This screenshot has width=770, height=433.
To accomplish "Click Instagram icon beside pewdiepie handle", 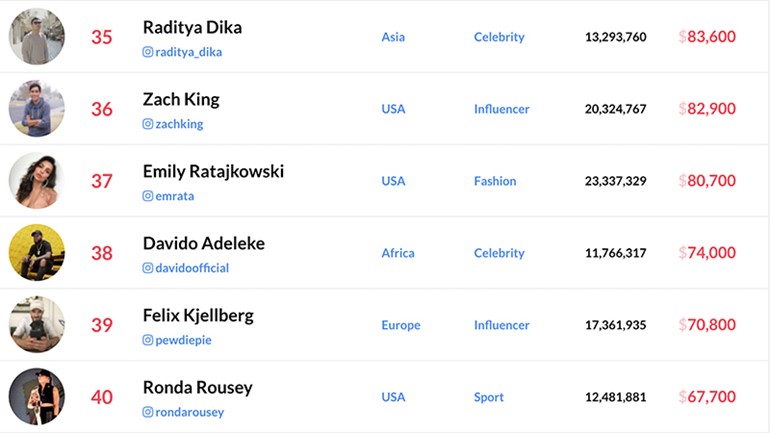I will (148, 340).
